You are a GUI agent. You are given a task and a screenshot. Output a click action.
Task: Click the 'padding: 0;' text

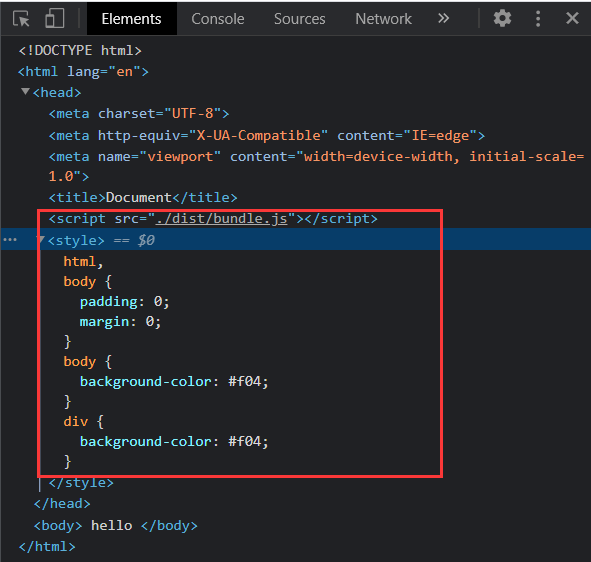(x=125, y=302)
